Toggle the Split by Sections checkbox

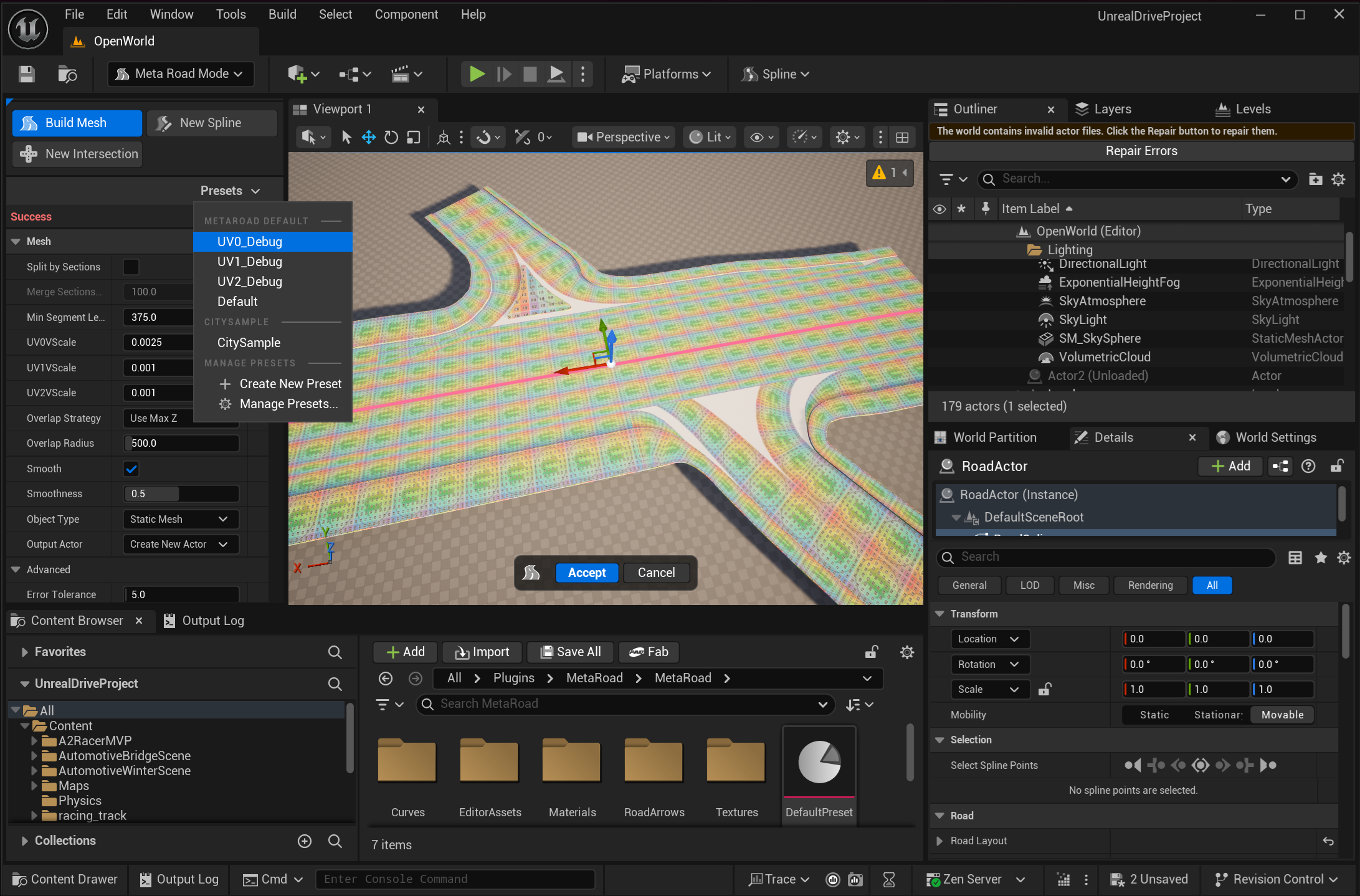(131, 267)
